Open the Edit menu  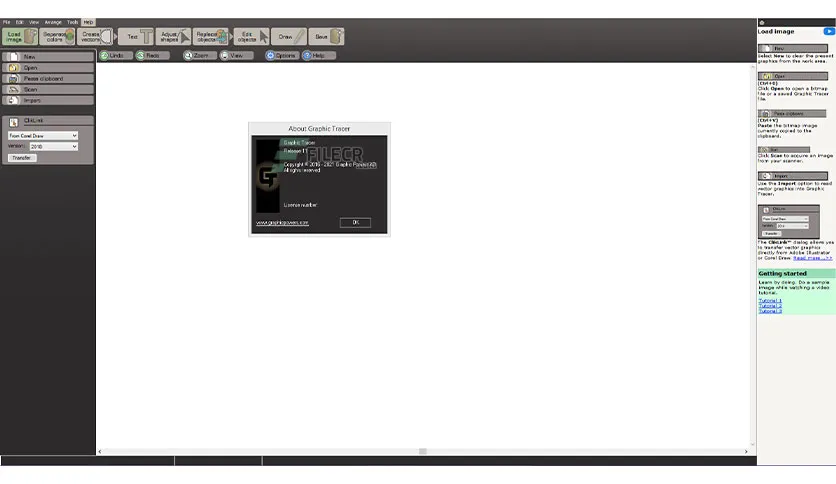20,22
